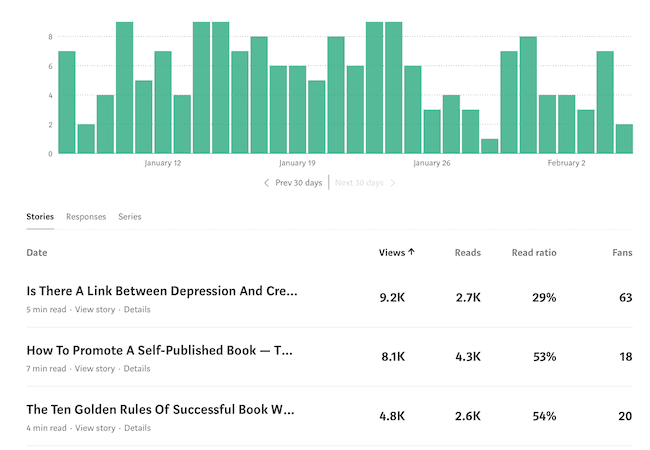Go to Prev 30 days
Screen dimensions: 650x450
click(x=299, y=183)
